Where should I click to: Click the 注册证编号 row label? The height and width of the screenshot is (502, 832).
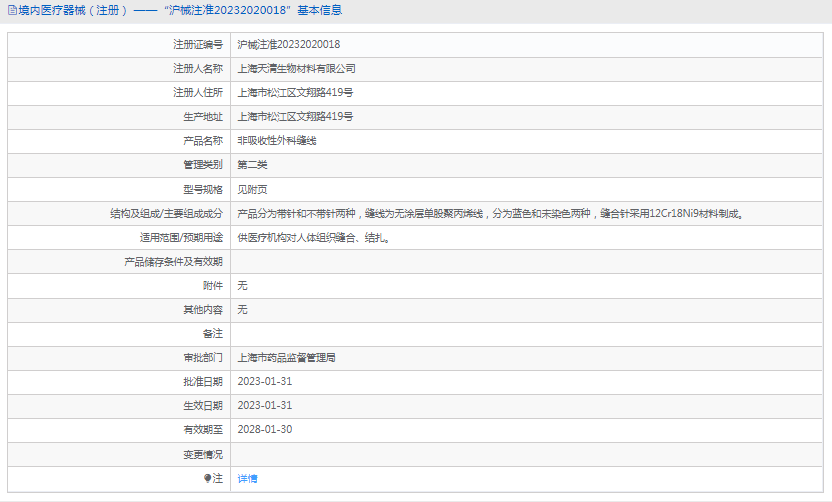(x=198, y=45)
